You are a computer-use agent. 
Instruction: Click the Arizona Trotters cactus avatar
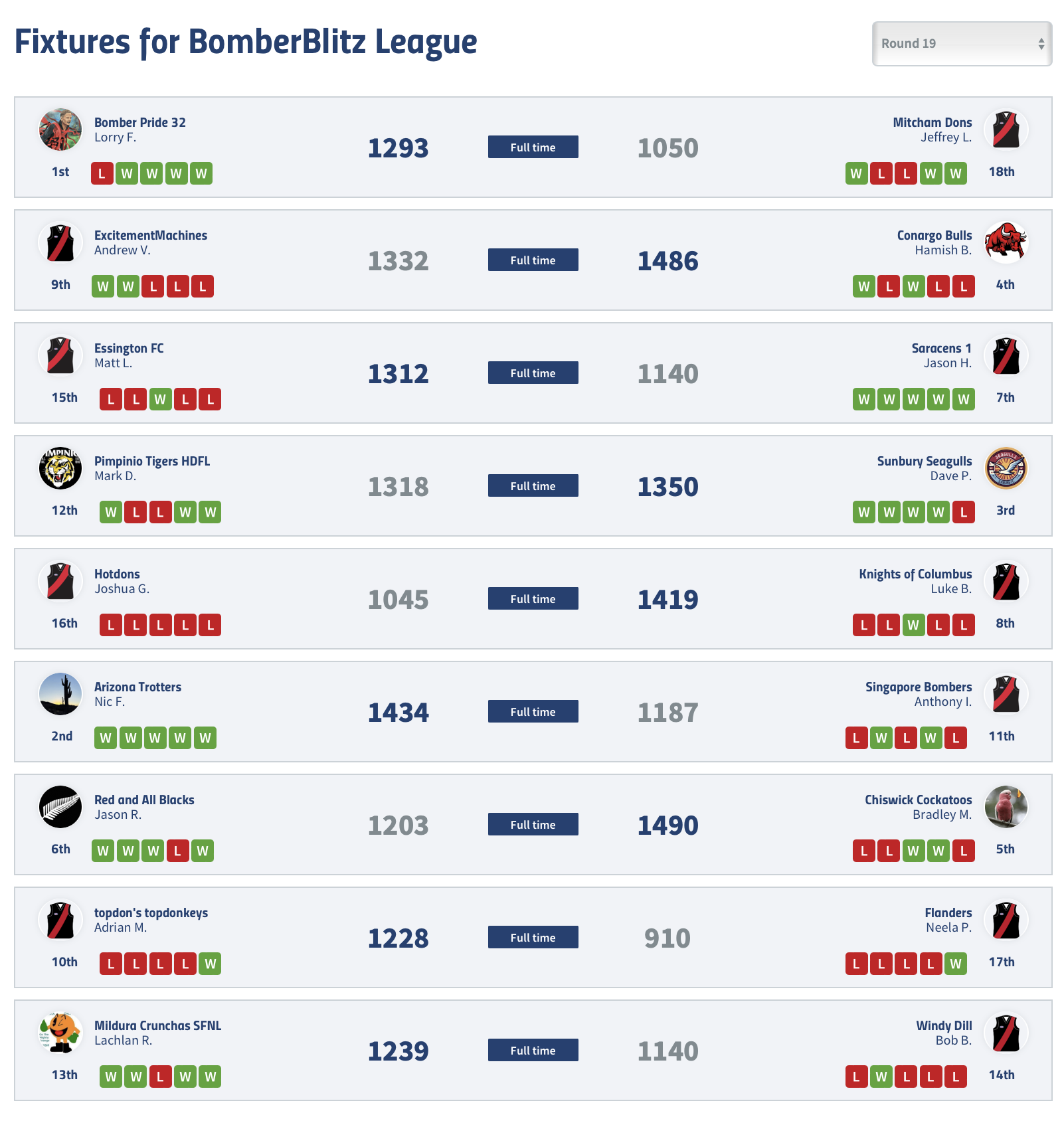60,694
